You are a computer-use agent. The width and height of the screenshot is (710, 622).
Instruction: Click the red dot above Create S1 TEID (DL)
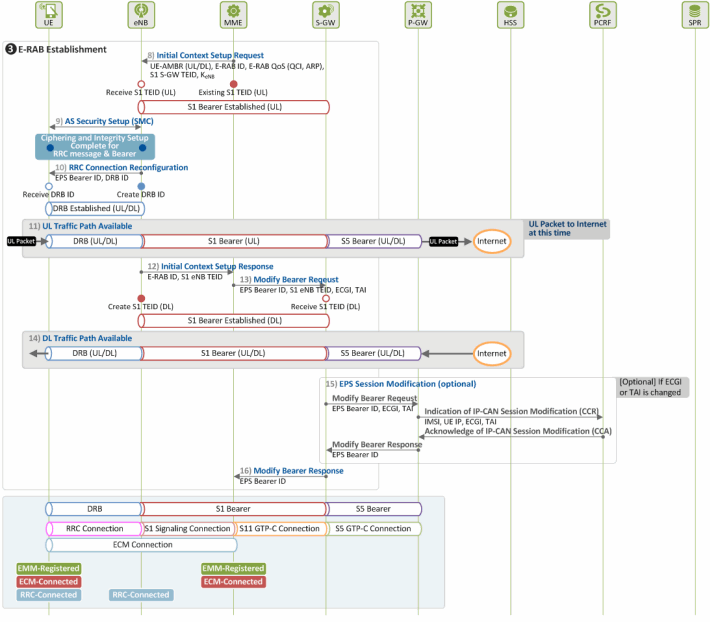pyautogui.click(x=141, y=299)
